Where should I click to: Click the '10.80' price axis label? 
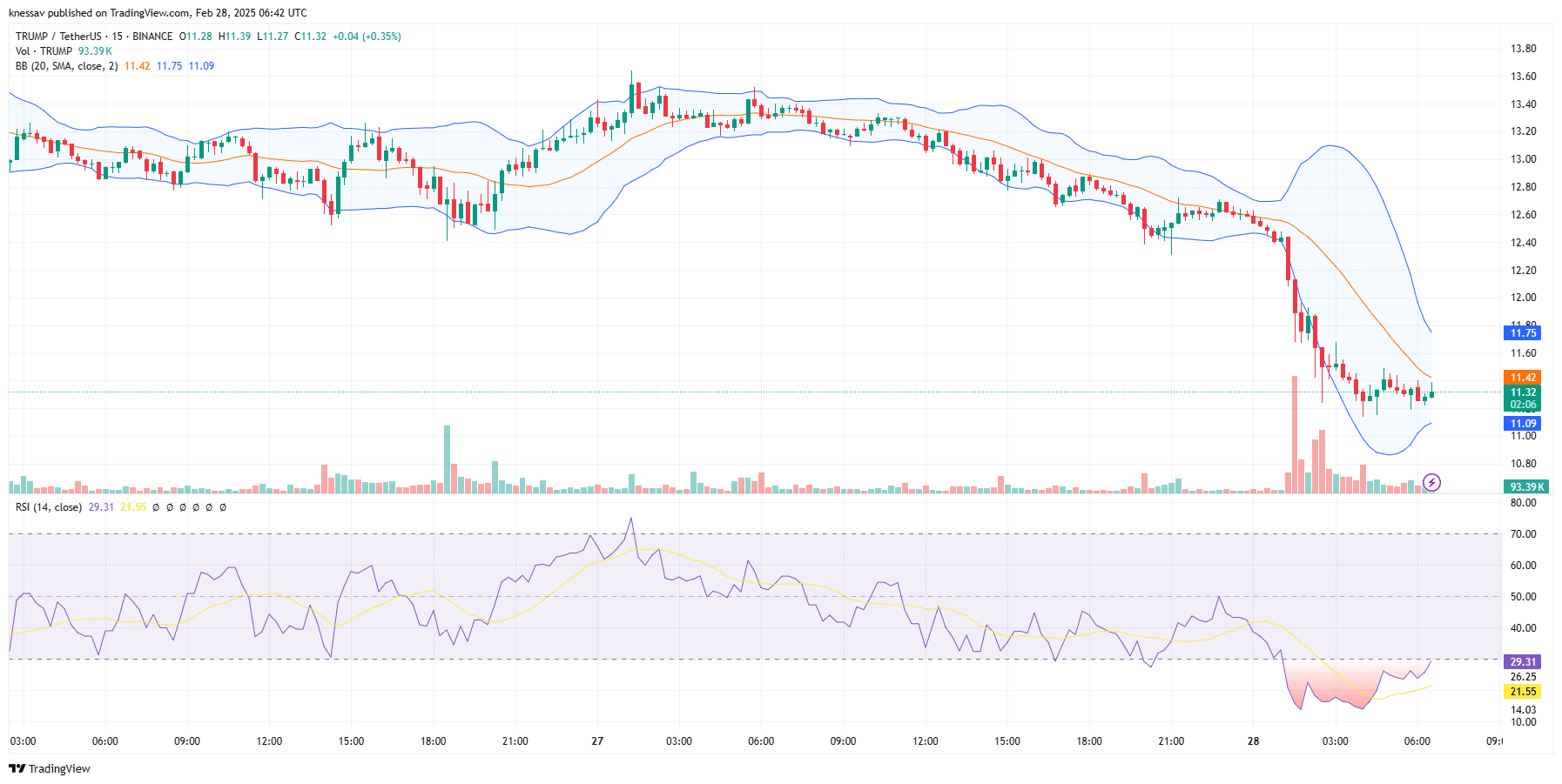pyautogui.click(x=1523, y=464)
